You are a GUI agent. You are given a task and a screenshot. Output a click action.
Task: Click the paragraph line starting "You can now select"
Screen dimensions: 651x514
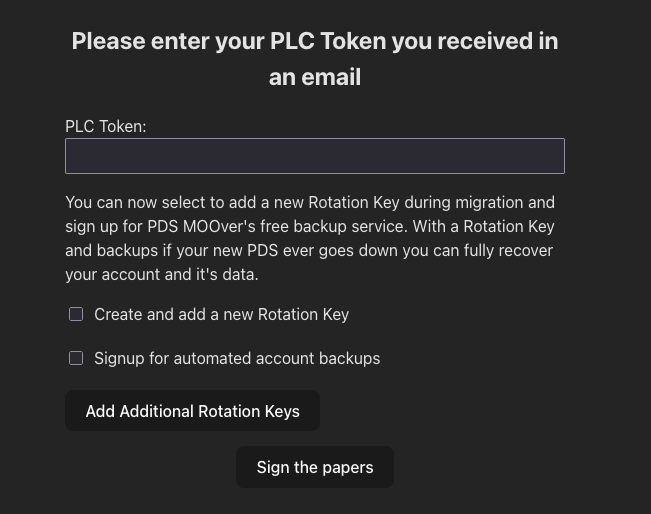309,202
